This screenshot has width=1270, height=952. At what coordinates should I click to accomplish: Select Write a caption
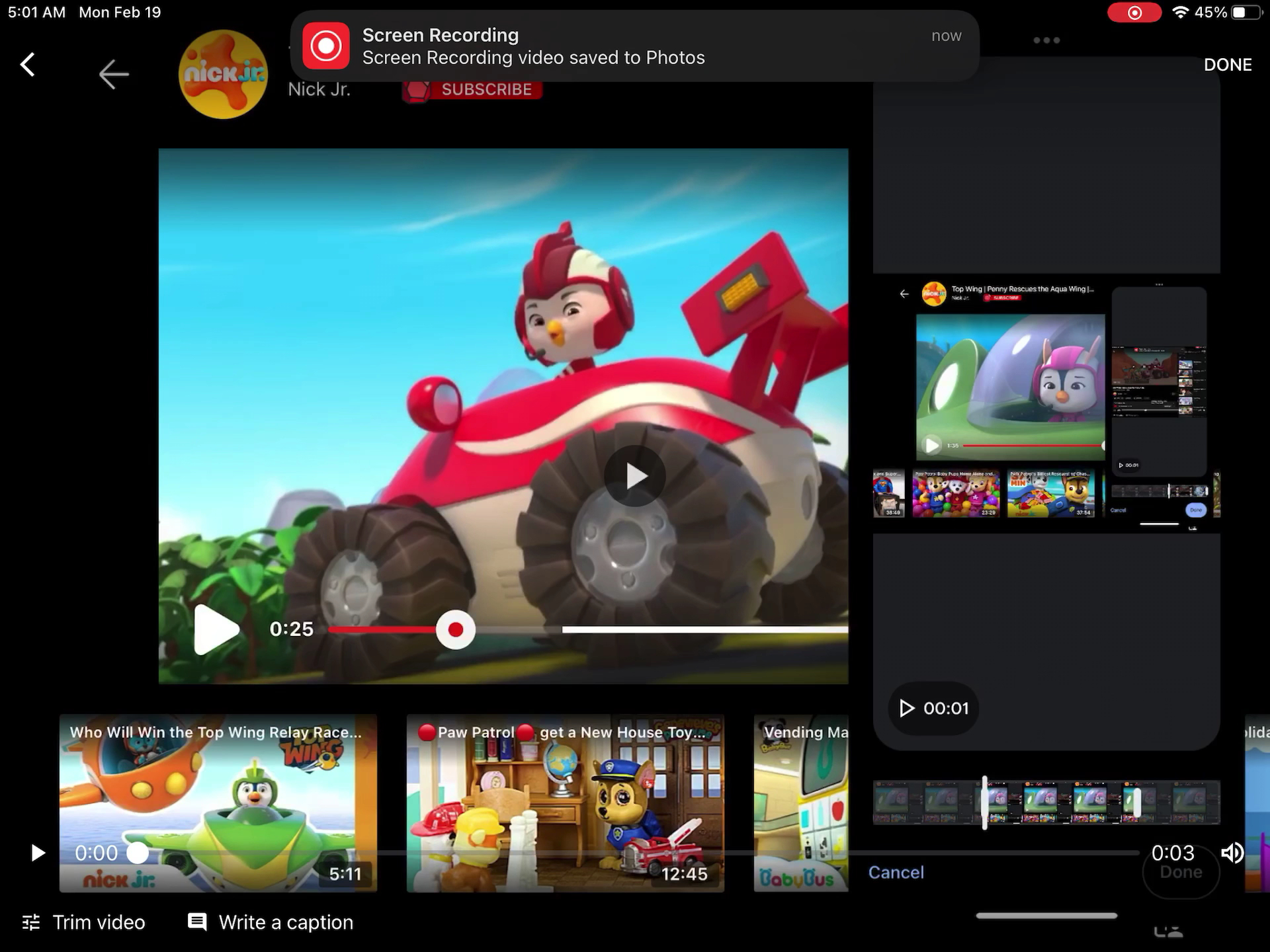(x=271, y=922)
